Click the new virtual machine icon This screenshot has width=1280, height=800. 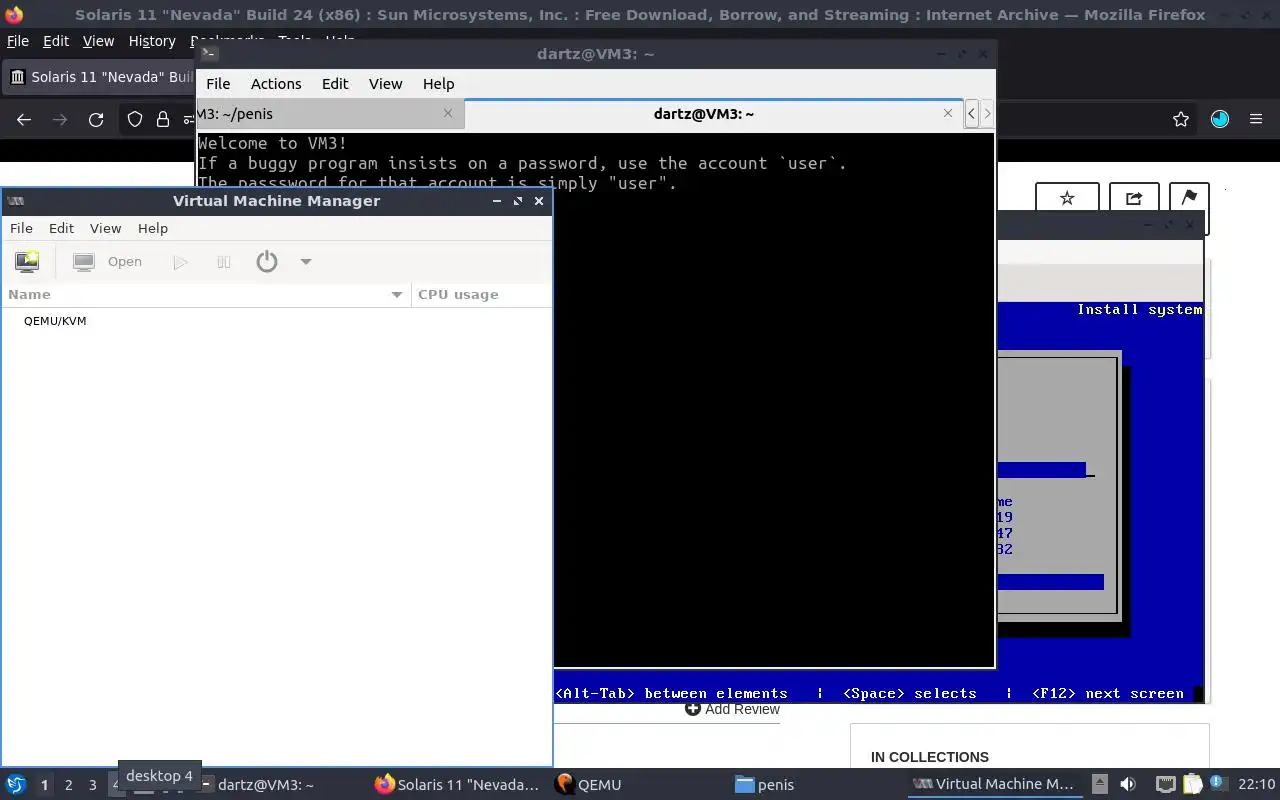27,262
